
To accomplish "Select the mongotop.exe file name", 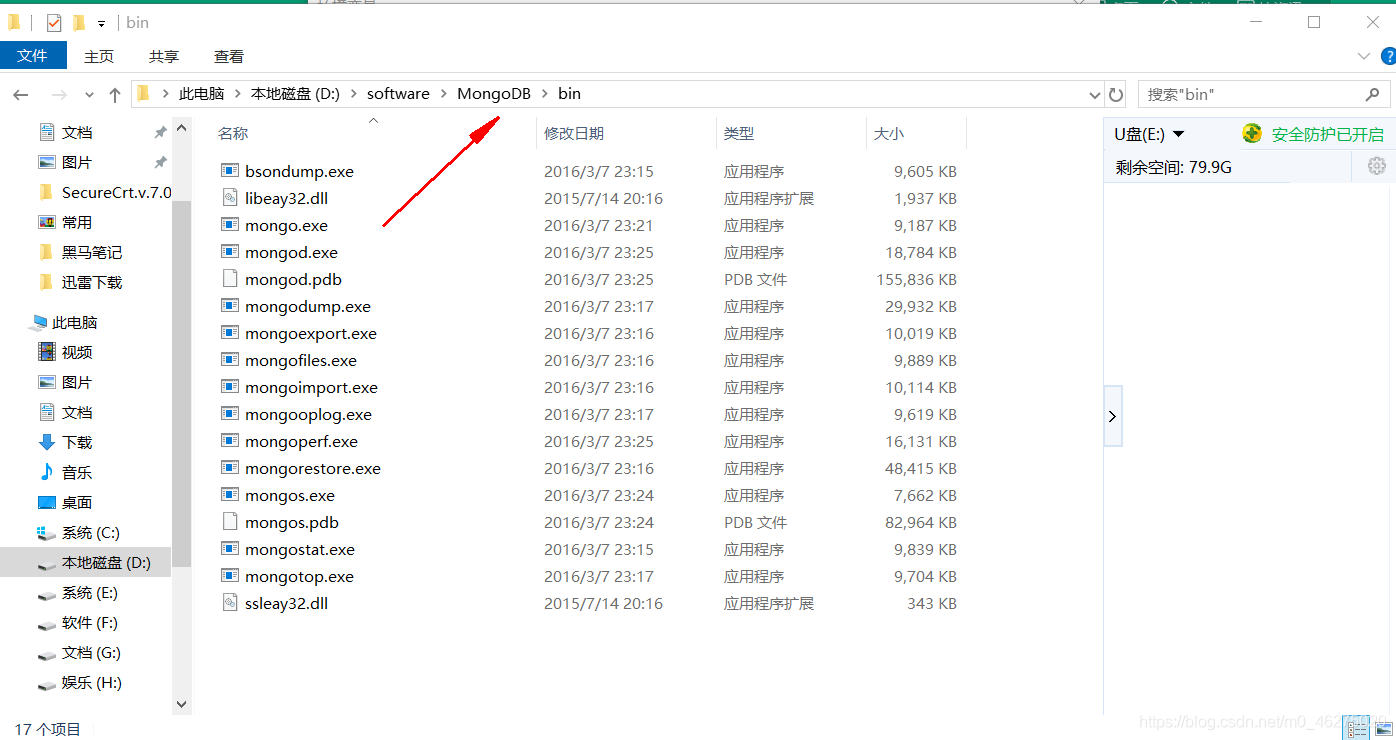I will click(299, 577).
